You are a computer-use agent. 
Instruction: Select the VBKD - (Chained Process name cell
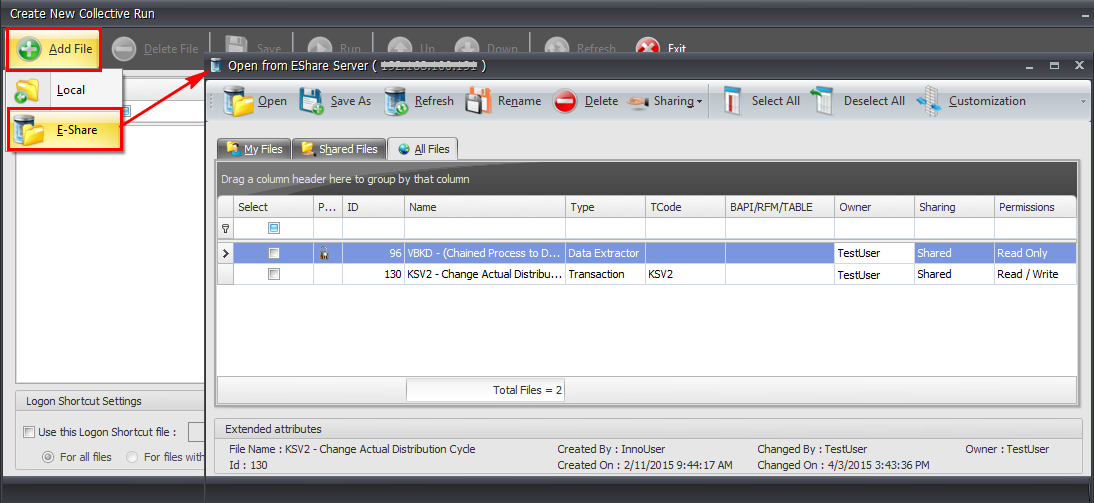485,253
